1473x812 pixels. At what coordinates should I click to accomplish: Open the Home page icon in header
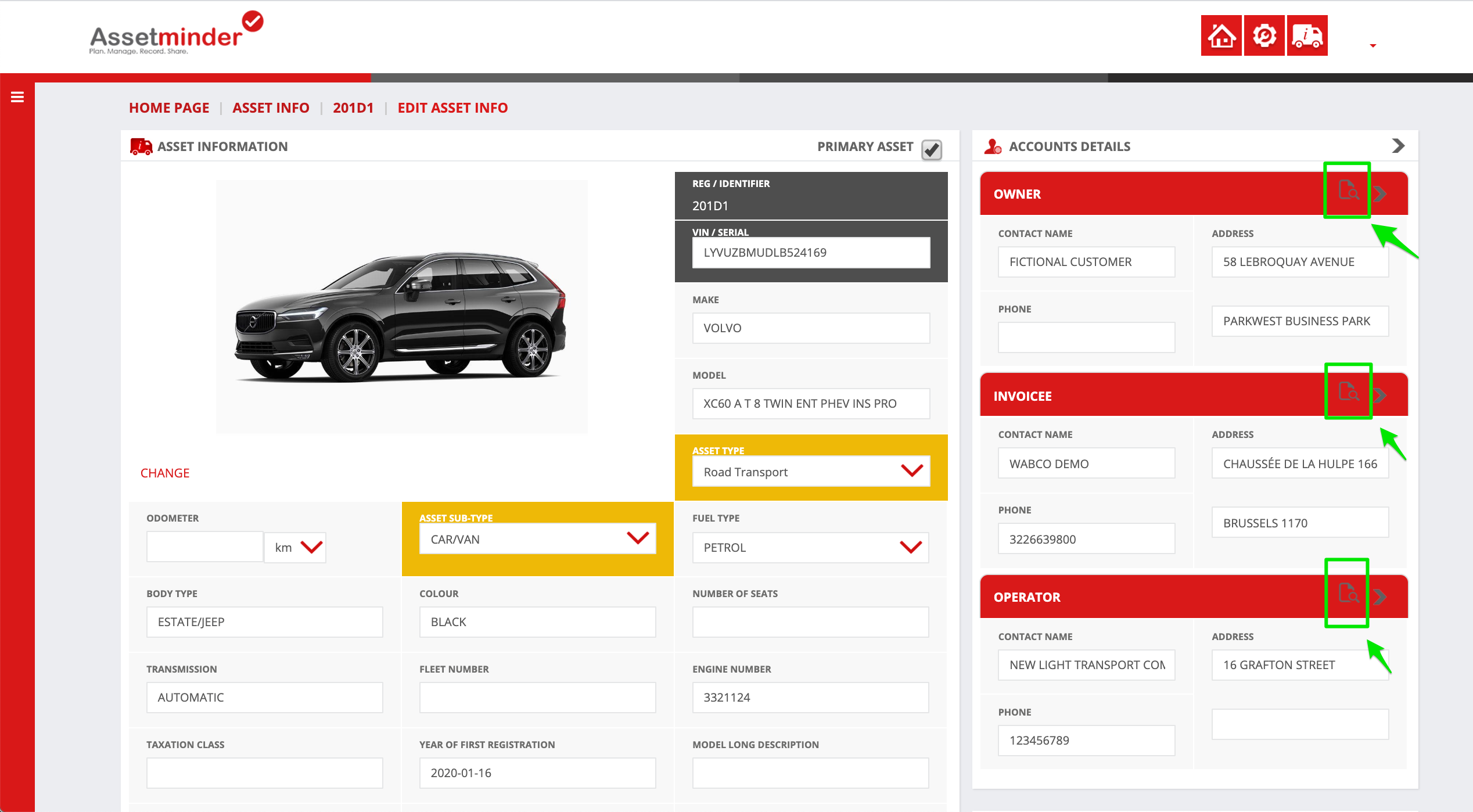(x=1221, y=35)
